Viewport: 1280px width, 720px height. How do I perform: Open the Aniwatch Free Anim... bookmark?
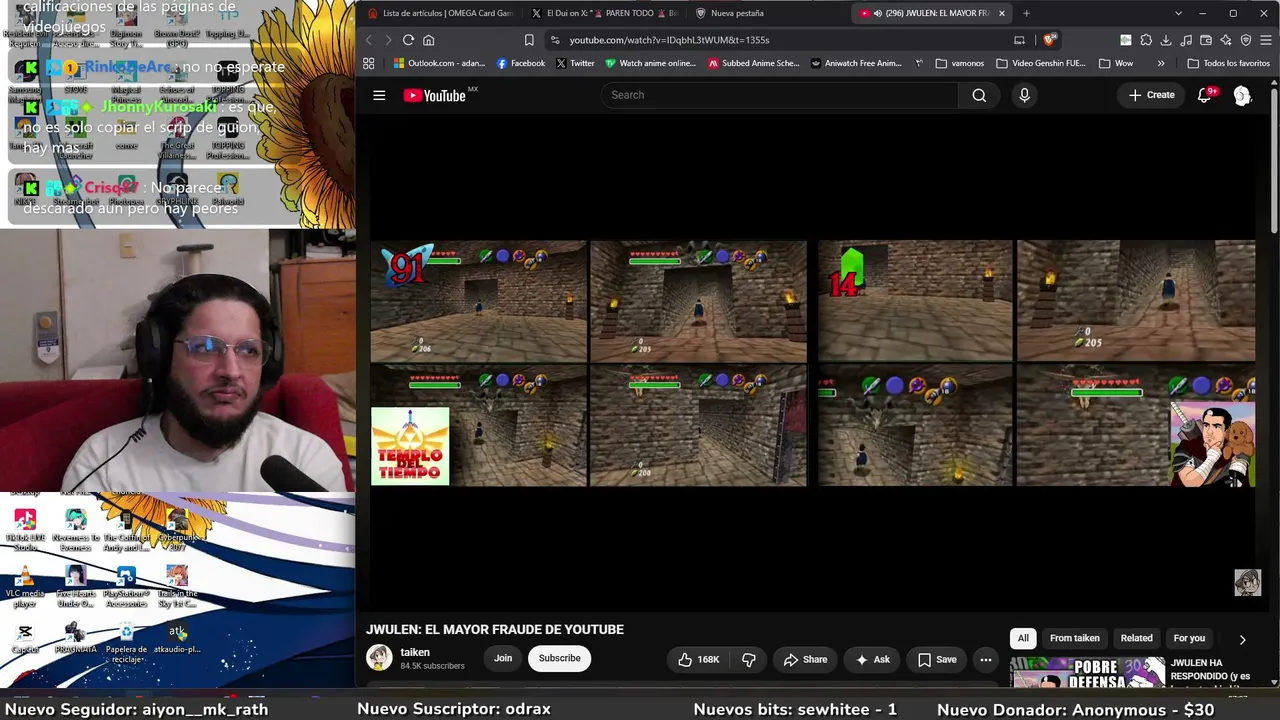(856, 63)
